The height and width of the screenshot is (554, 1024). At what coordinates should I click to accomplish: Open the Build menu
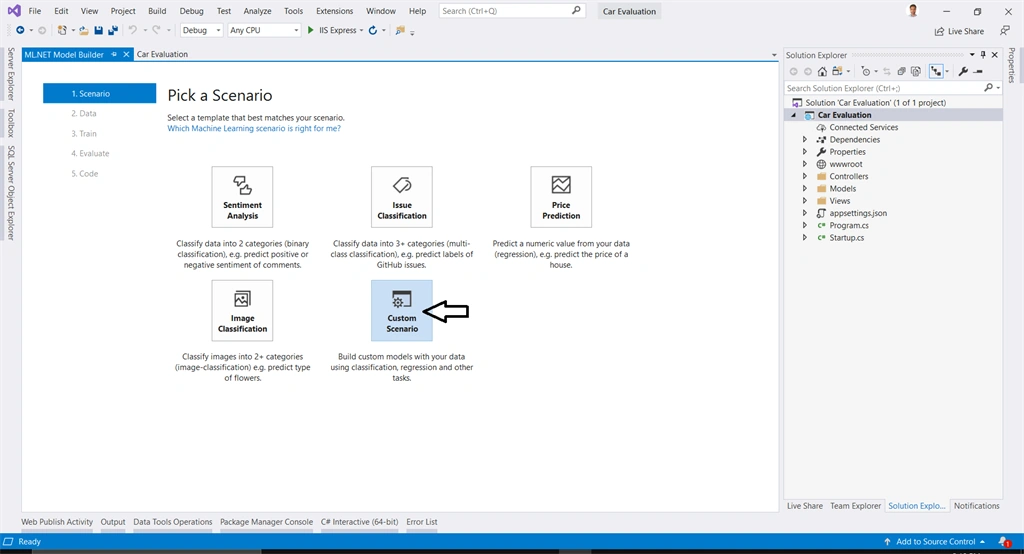[x=157, y=11]
